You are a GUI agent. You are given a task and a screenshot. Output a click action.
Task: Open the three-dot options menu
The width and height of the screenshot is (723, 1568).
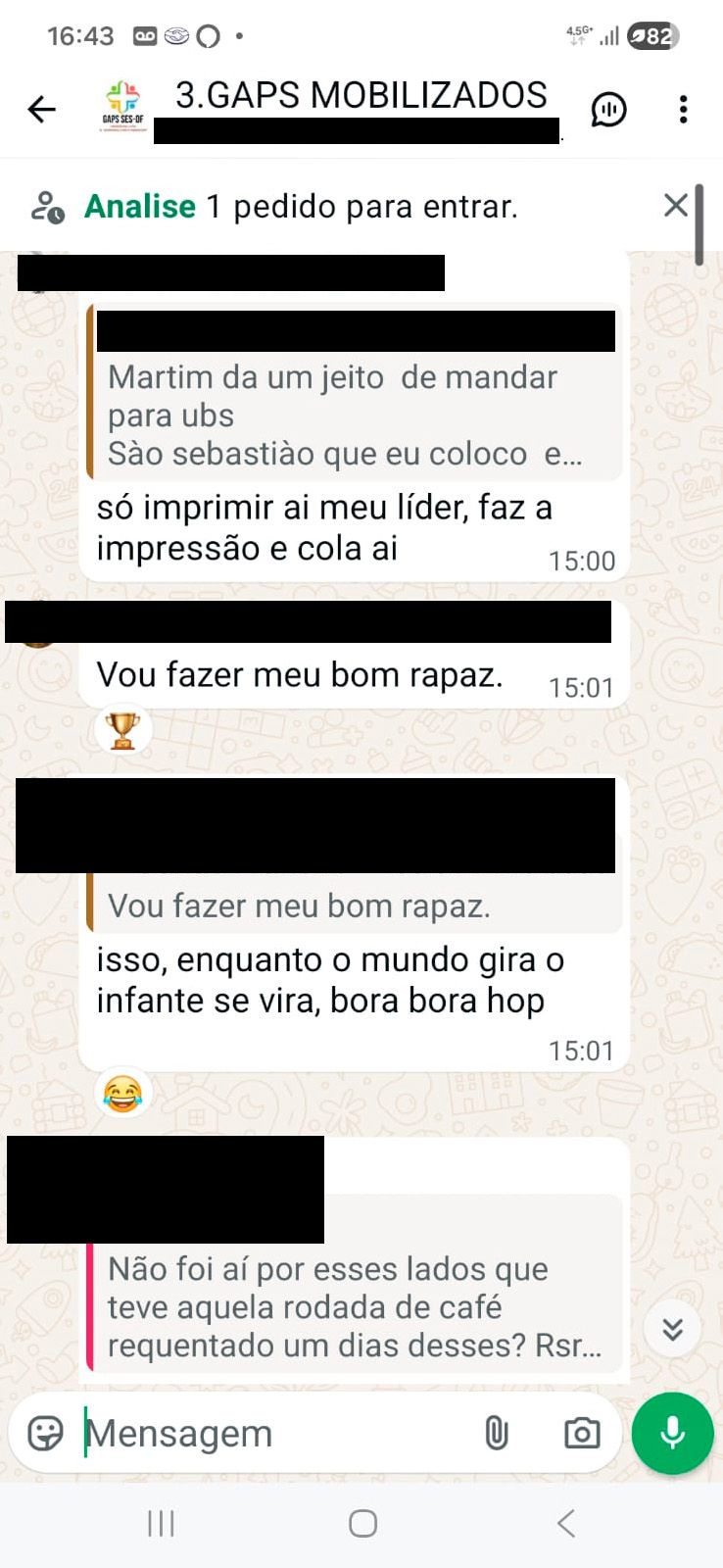683,109
